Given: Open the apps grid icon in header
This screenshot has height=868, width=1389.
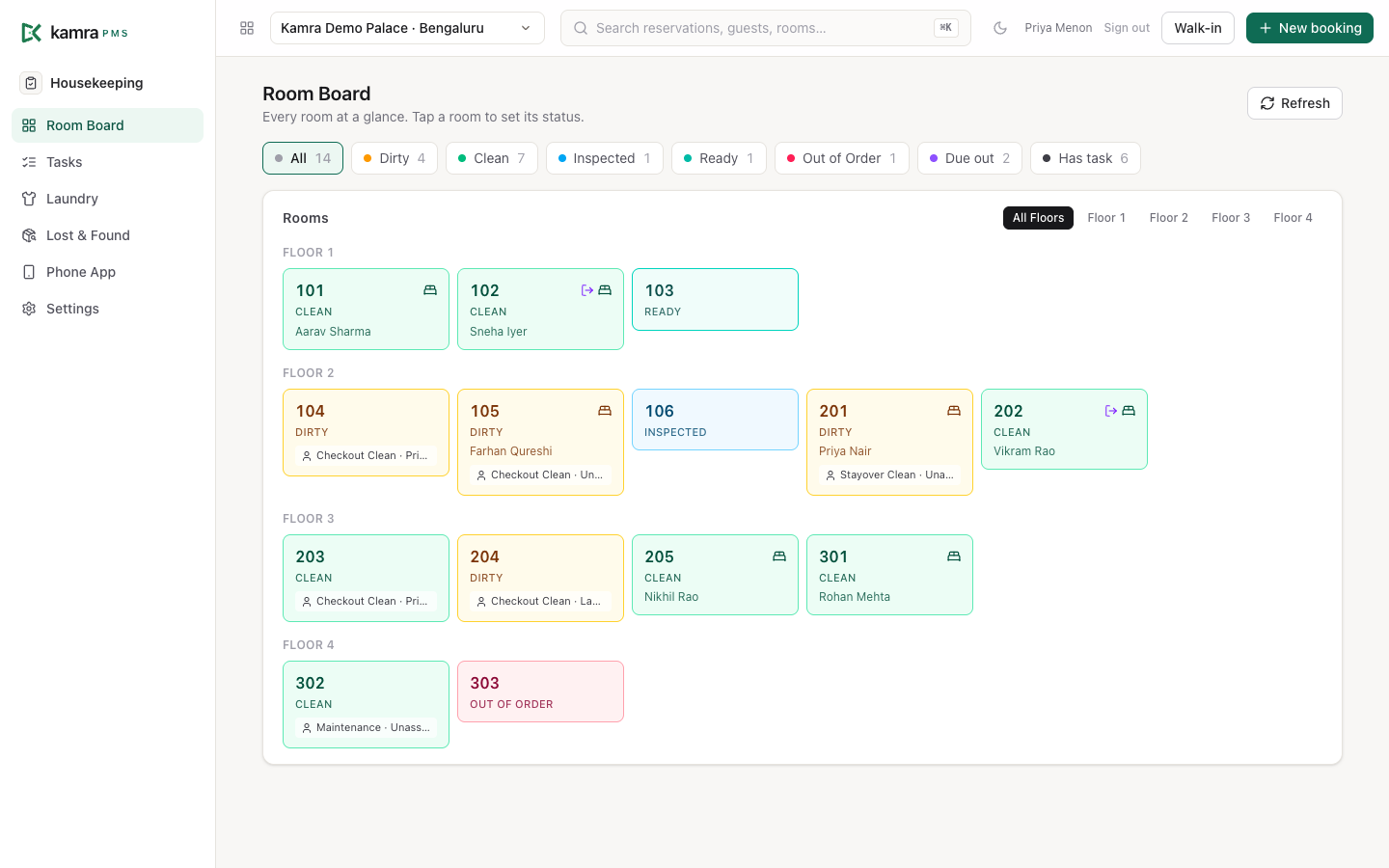Looking at the screenshot, I should tap(247, 28).
